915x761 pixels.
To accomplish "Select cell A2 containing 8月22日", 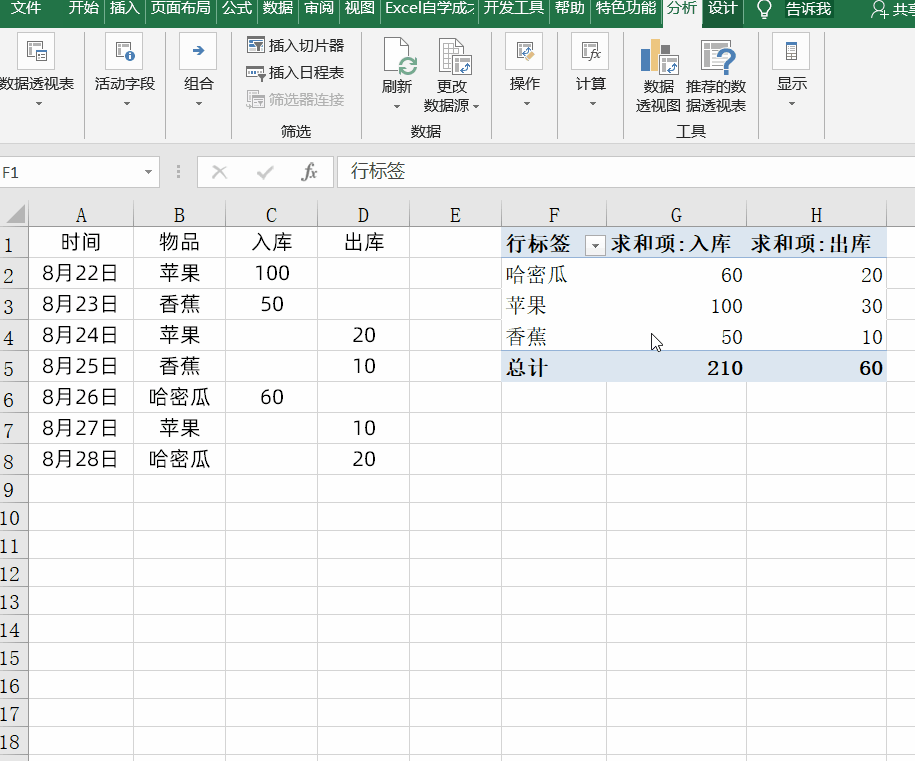I will pyautogui.click(x=80, y=273).
